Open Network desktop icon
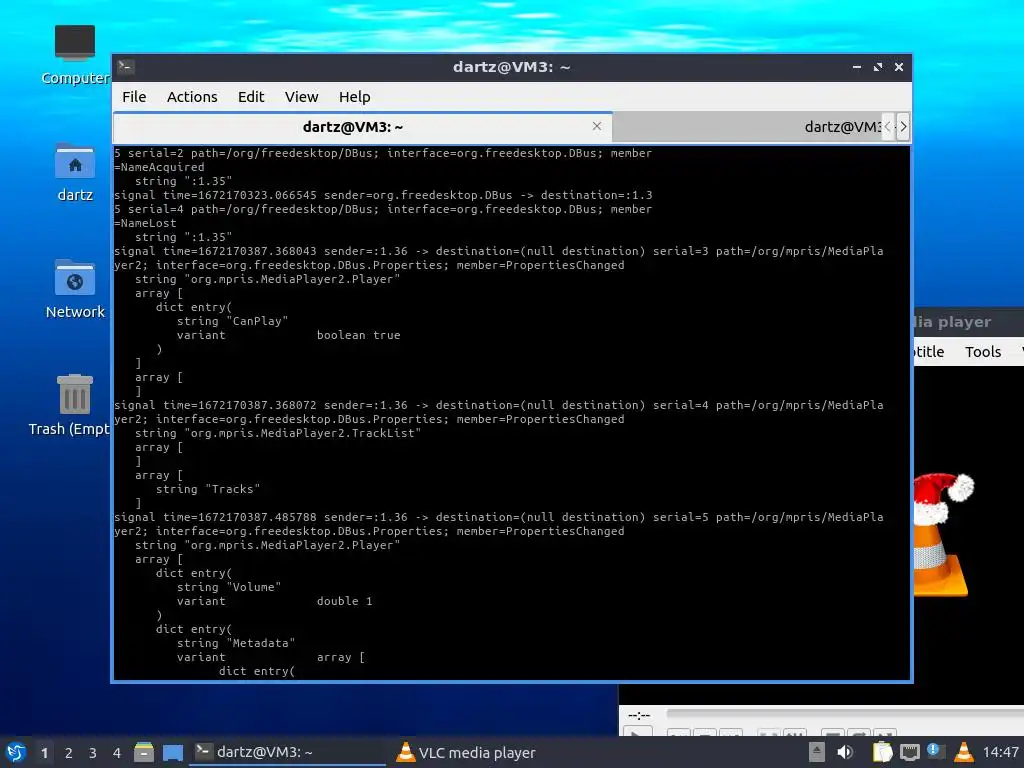1024x768 pixels. click(74, 289)
